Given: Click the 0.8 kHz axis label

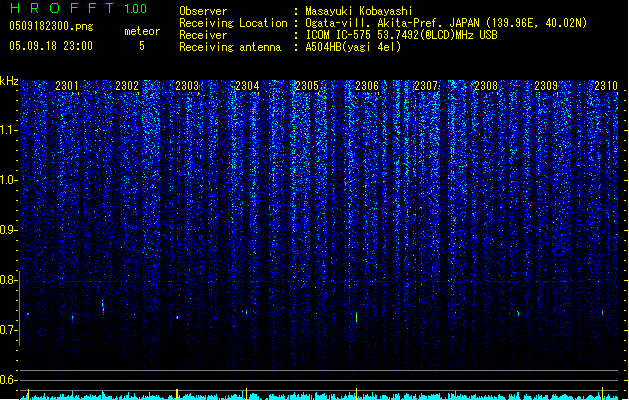Looking at the screenshot, I should [9, 280].
